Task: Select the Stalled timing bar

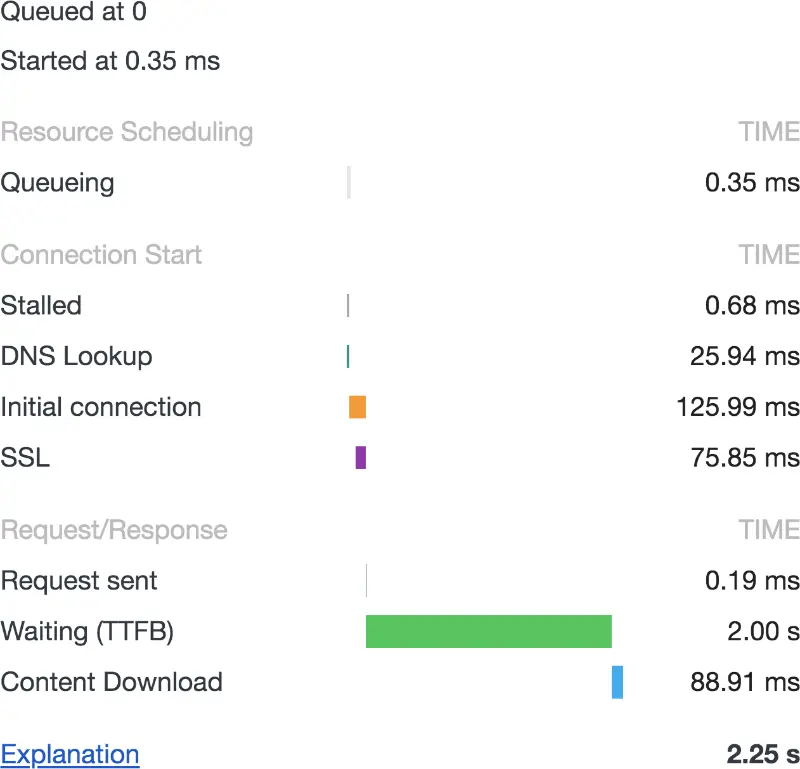Action: point(348,305)
